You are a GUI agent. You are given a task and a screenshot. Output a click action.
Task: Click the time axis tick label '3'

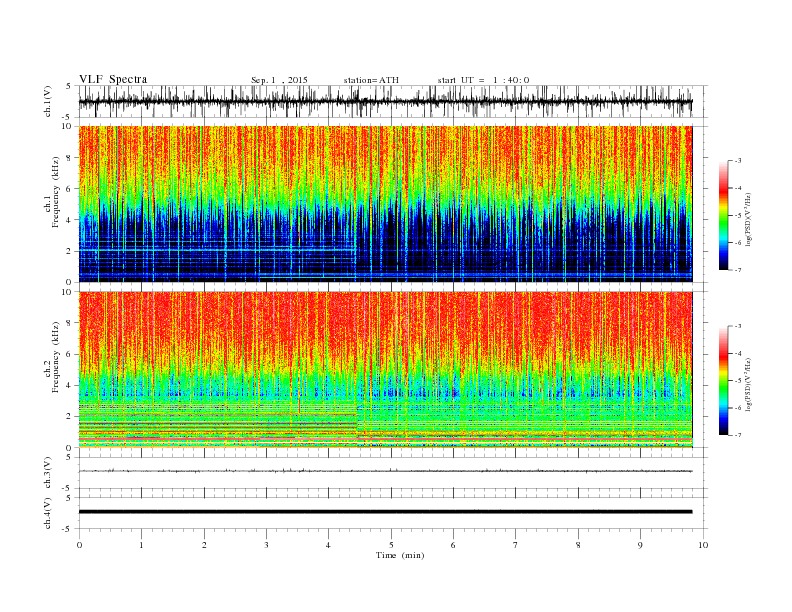(266, 545)
